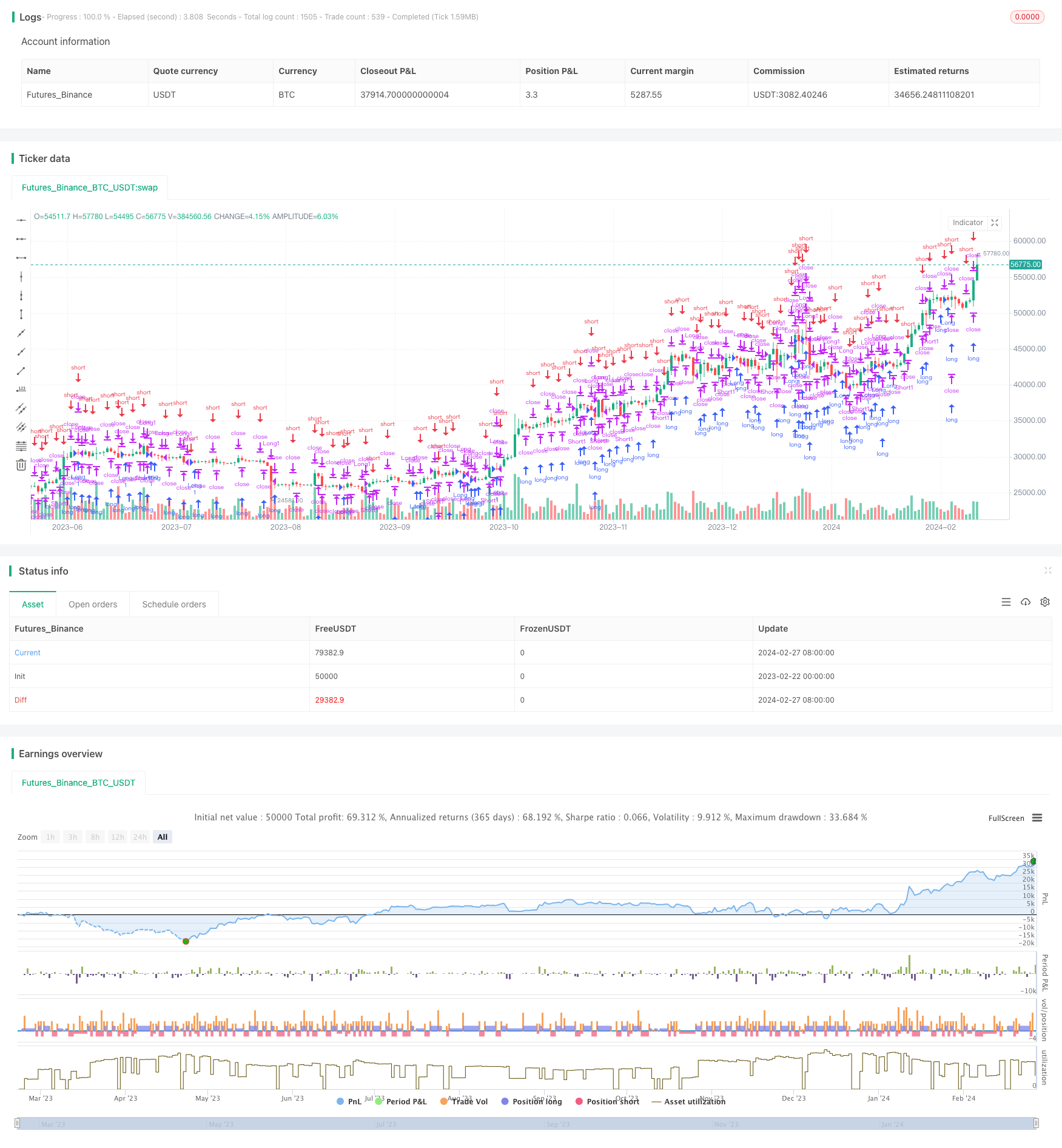Download status data via the cloud icon

1026,602
